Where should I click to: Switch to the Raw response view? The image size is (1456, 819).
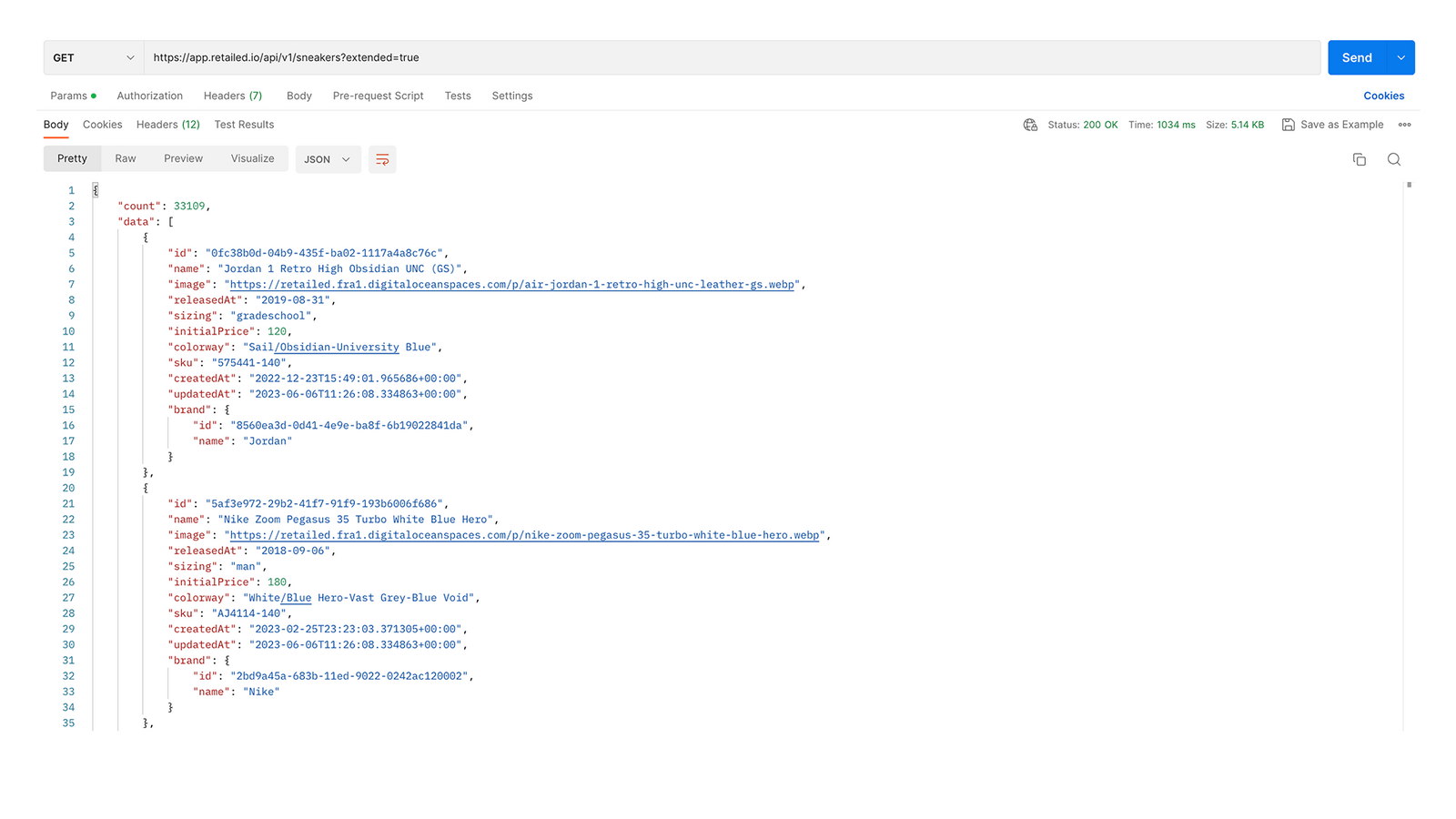tap(125, 158)
